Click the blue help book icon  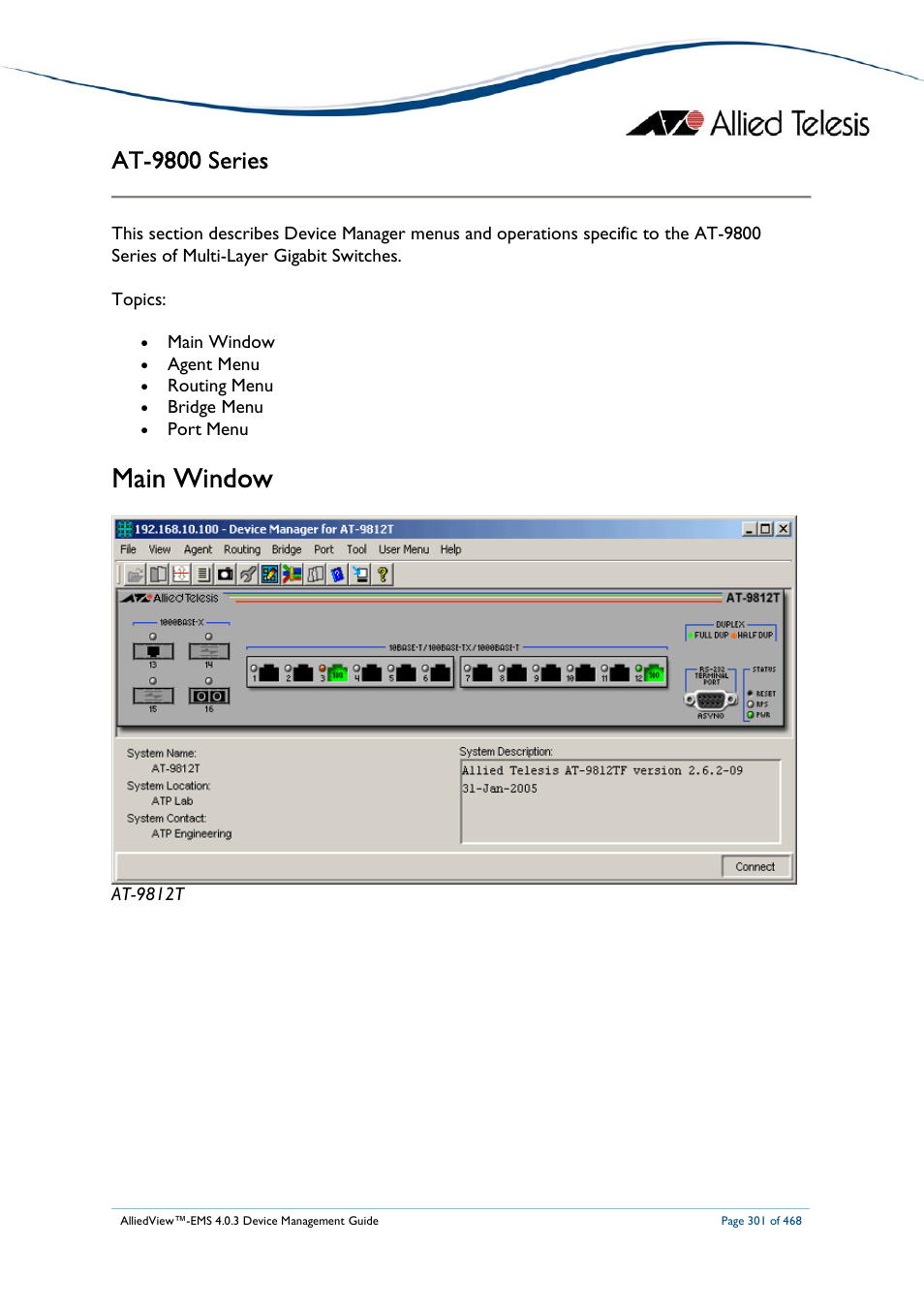(x=337, y=575)
